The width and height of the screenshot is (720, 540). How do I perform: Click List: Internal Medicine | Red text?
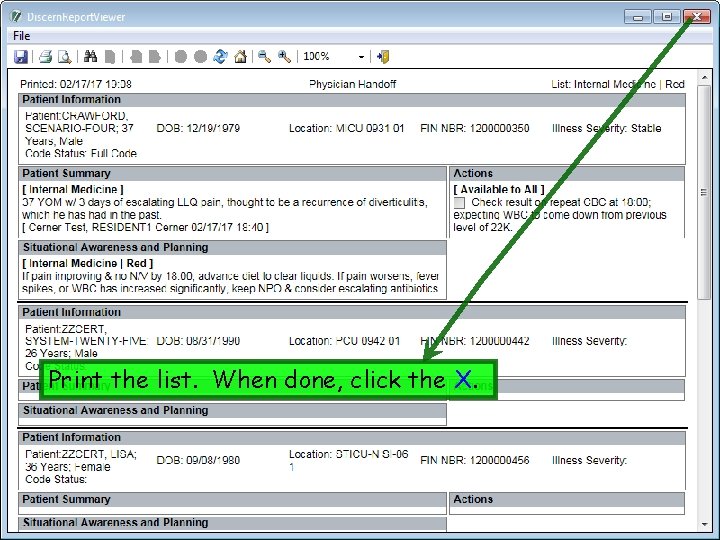[618, 84]
